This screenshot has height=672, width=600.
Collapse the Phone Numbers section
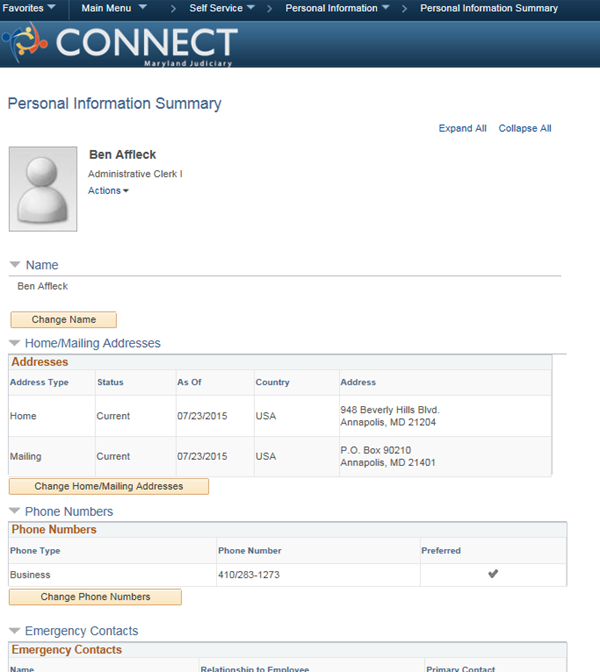coord(15,511)
